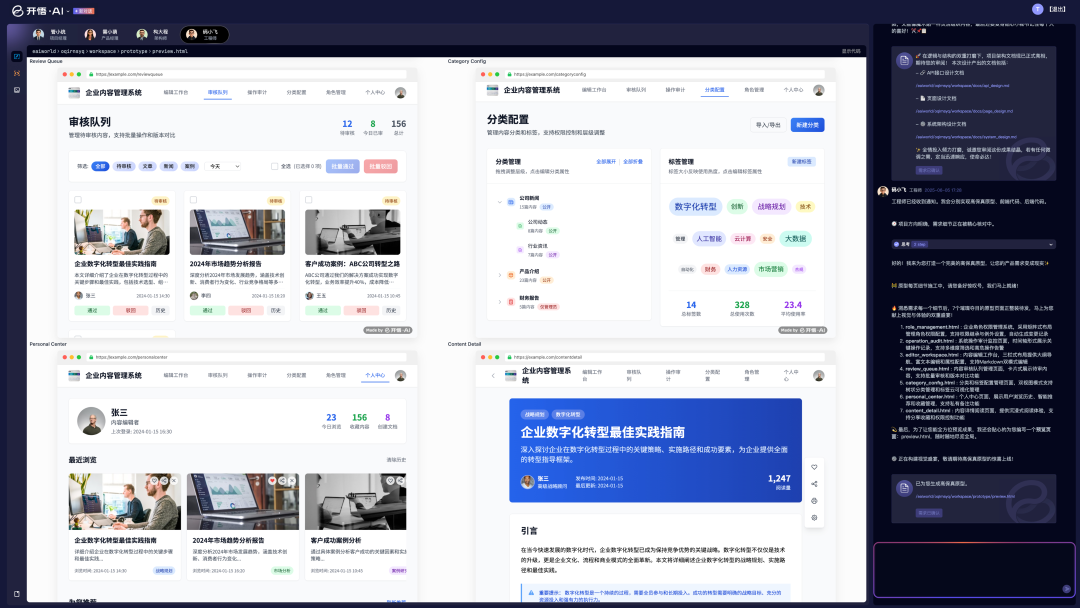Open the 今天 date dropdown in Review Queue
The width and height of the screenshot is (1080, 608).
[224, 166]
